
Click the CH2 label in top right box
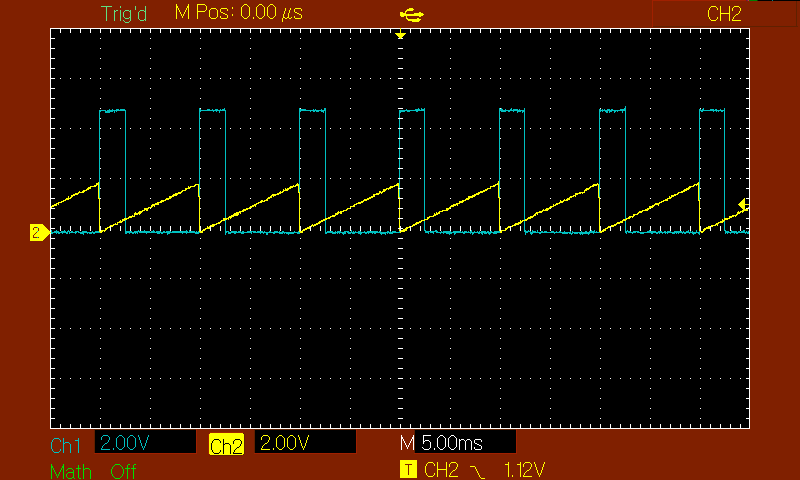(724, 14)
